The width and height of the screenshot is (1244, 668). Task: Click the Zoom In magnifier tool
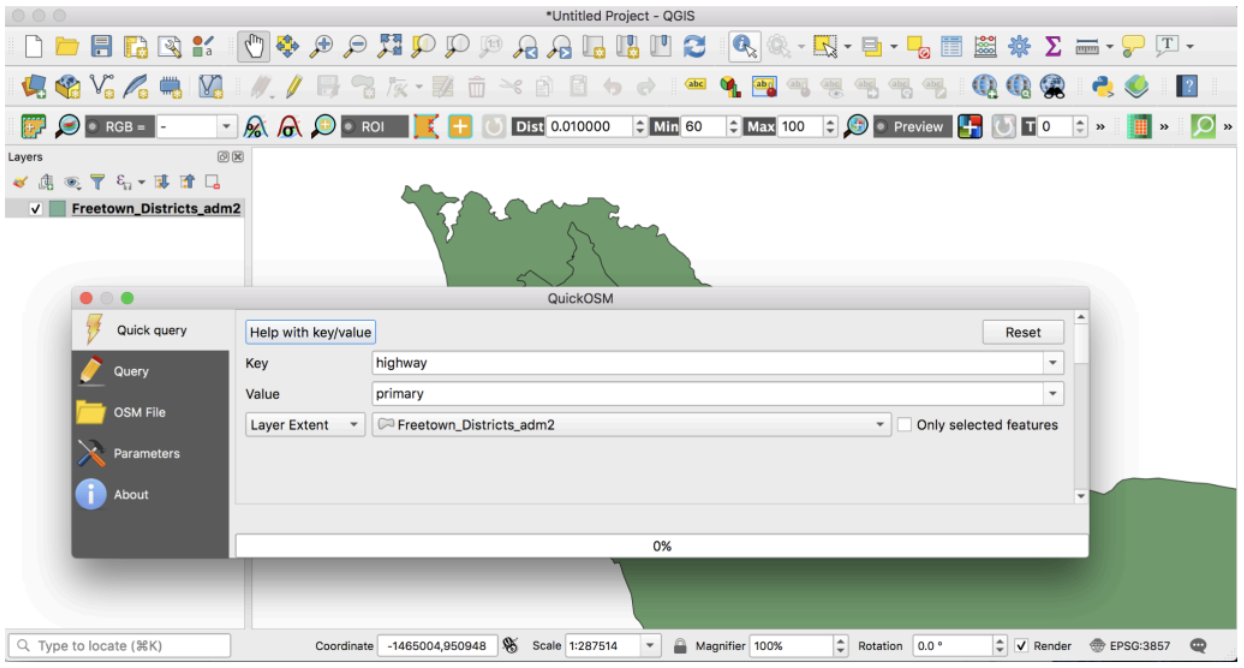320,46
